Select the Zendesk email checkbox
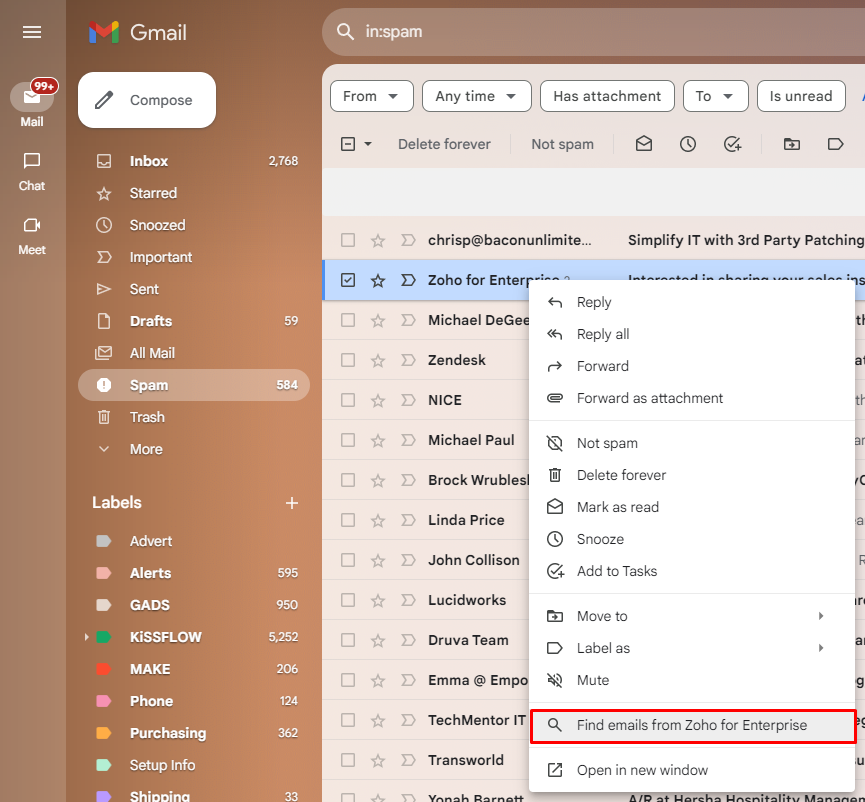Screen dimensions: 865x802 coord(348,360)
